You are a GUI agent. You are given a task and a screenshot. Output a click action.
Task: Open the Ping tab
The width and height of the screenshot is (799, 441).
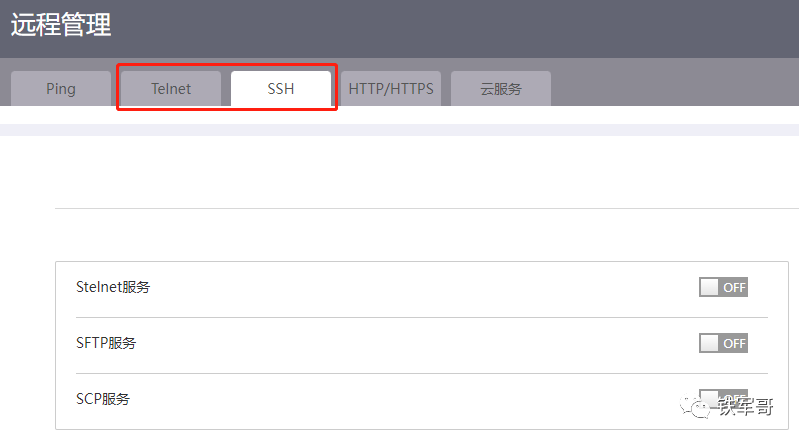(x=60, y=88)
